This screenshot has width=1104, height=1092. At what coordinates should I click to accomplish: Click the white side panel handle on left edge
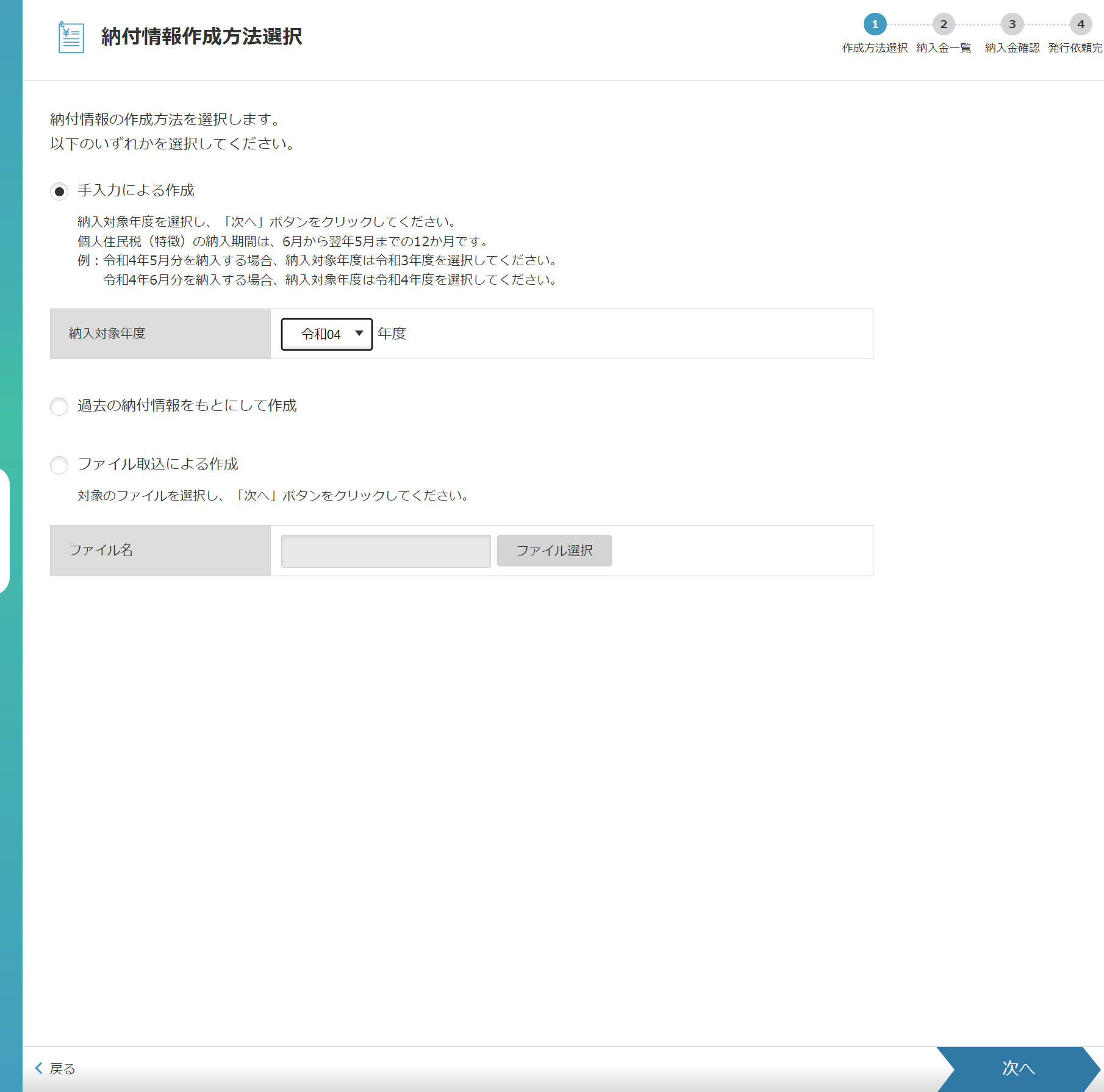5,530
